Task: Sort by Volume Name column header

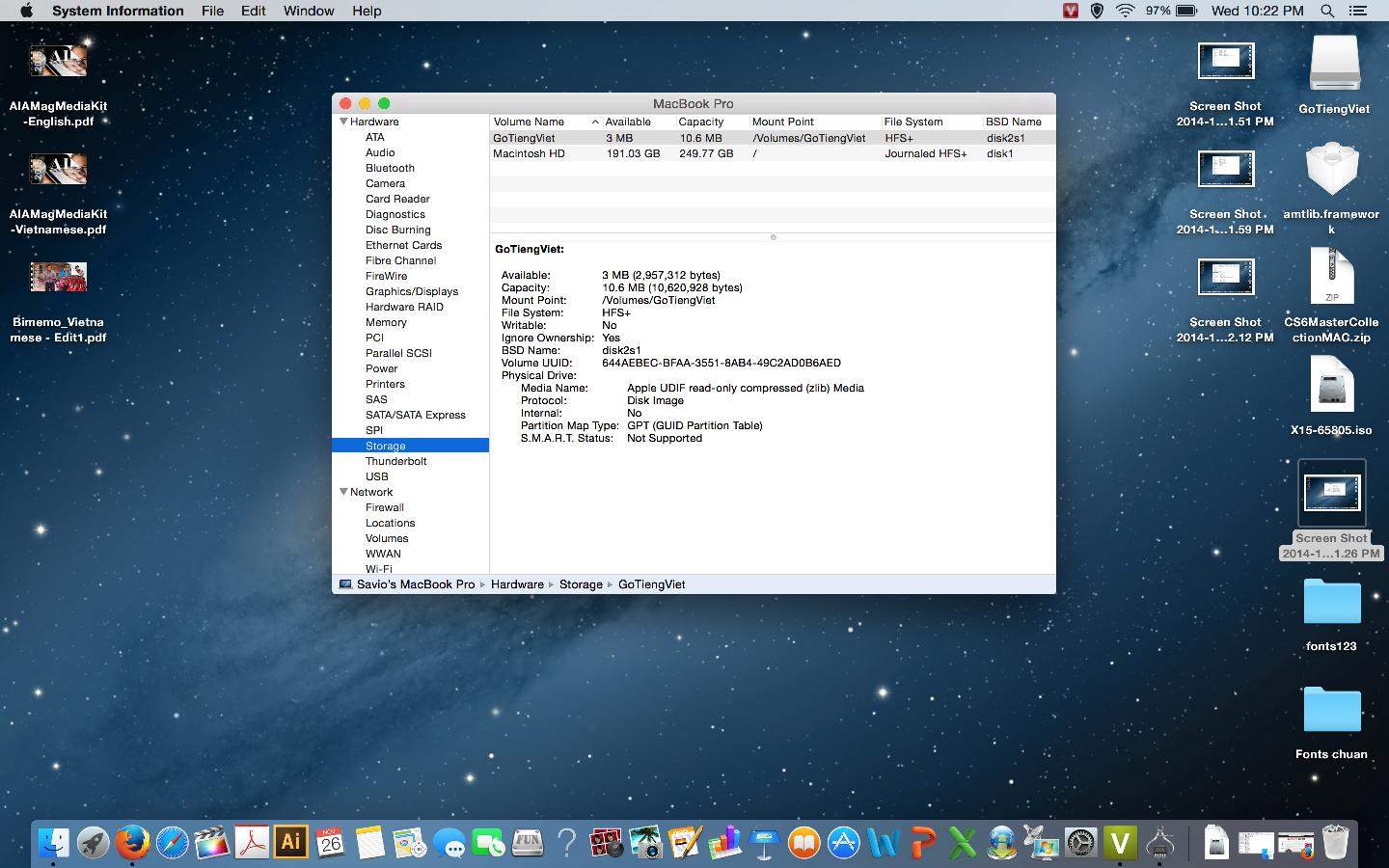Action: [x=546, y=122]
